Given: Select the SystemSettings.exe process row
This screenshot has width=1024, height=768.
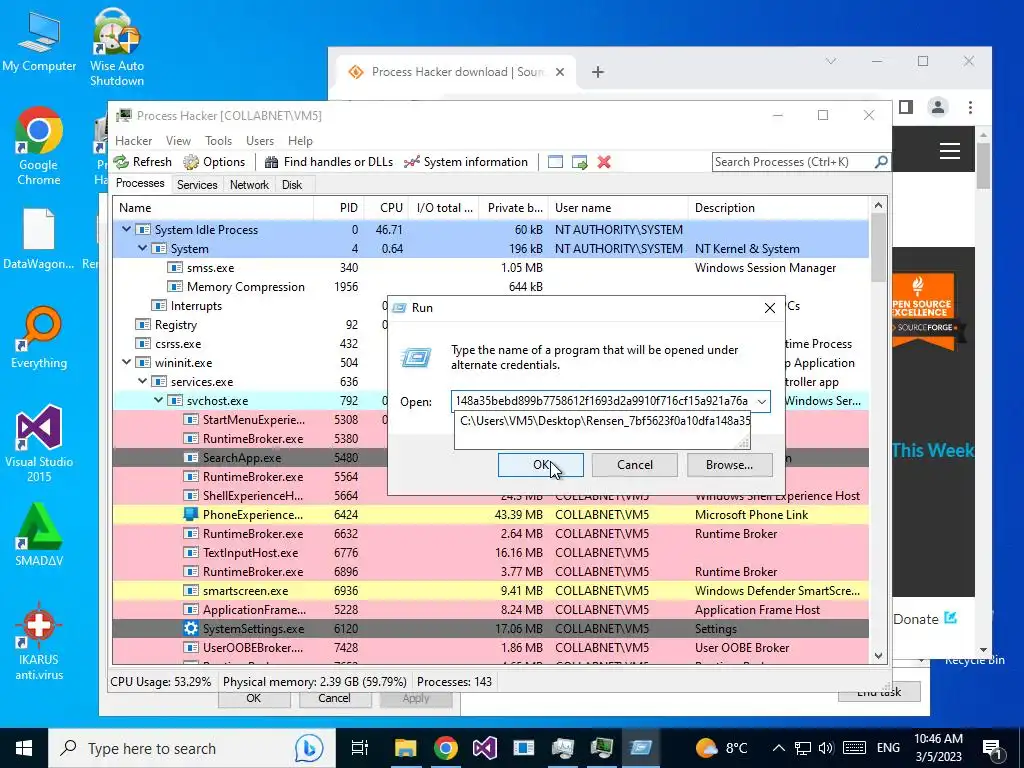Looking at the screenshot, I should [x=490, y=629].
